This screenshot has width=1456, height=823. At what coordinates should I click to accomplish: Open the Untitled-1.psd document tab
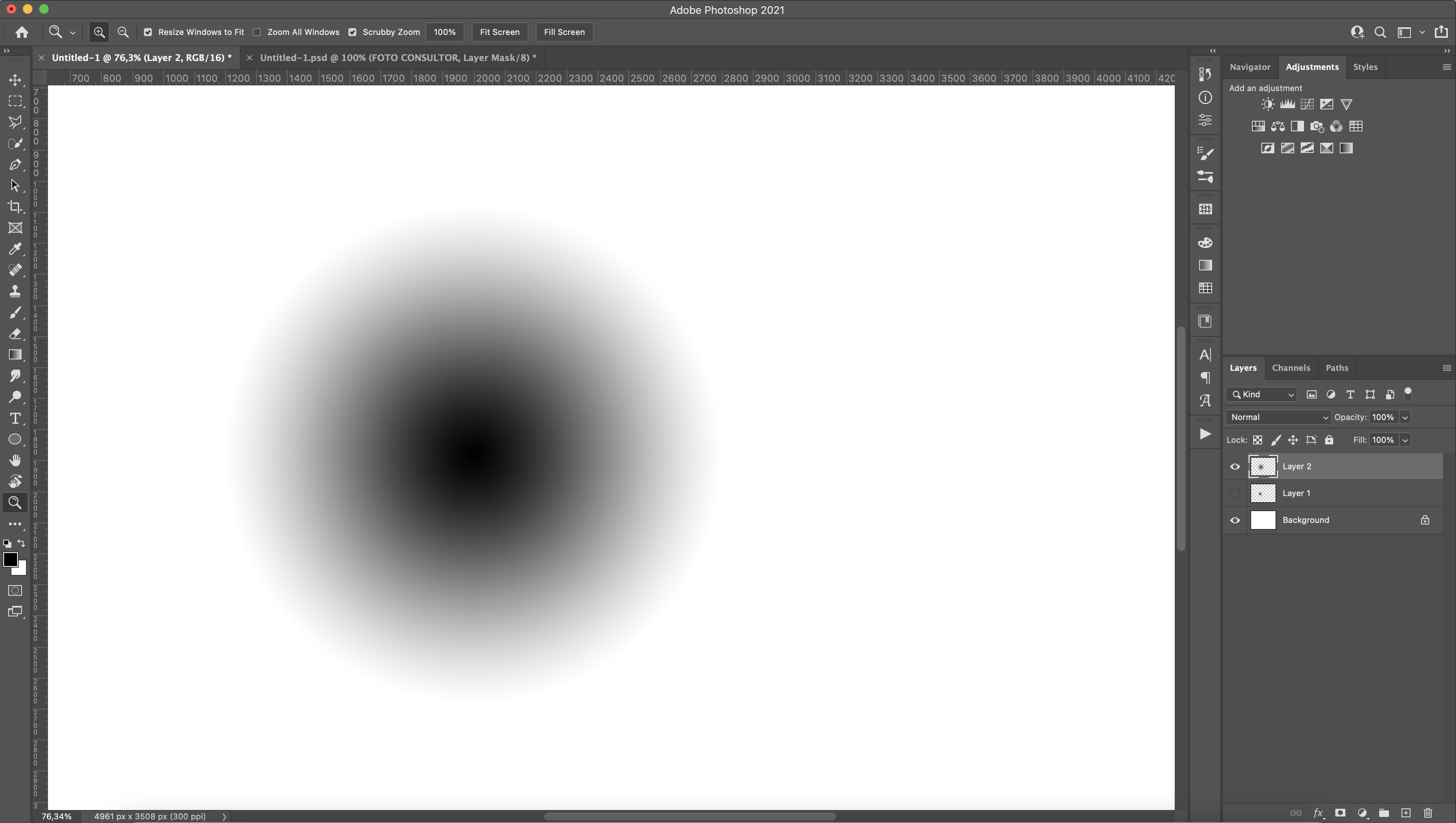[398, 58]
